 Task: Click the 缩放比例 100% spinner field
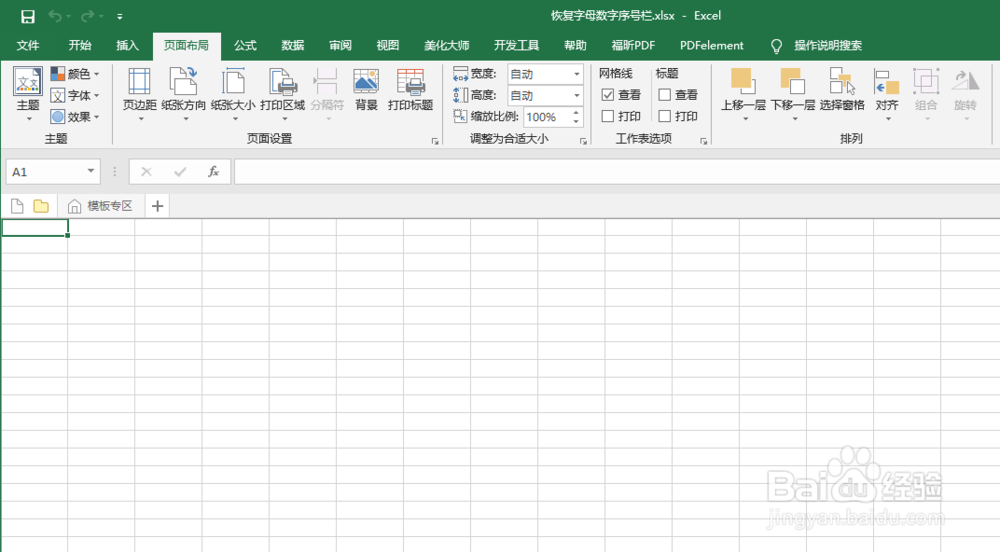pos(553,117)
